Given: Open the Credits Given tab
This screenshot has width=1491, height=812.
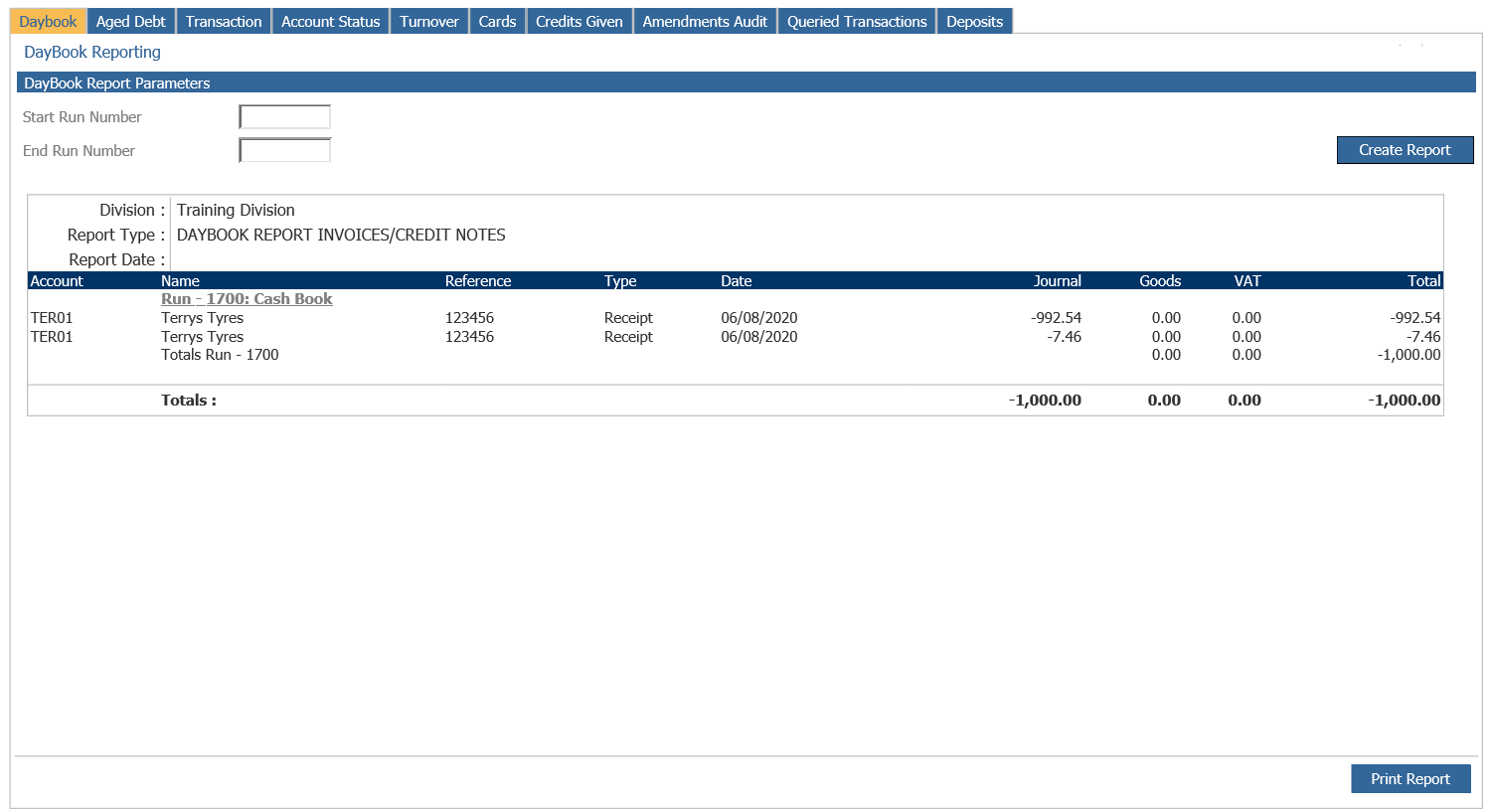Looking at the screenshot, I should tap(580, 20).
